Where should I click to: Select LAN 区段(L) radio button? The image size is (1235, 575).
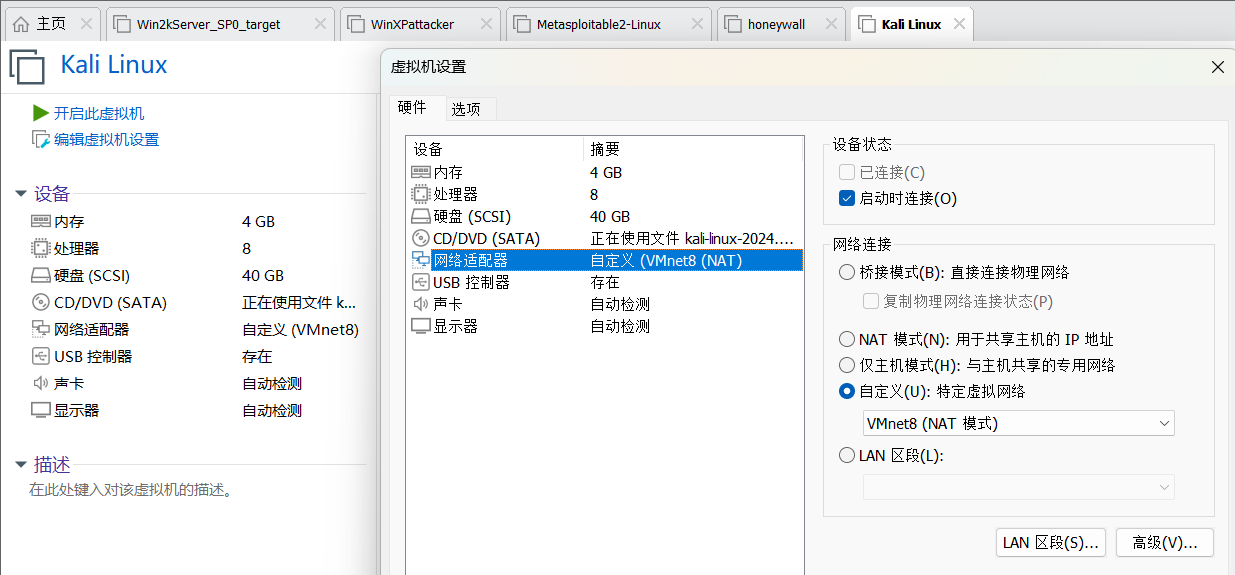(x=847, y=455)
